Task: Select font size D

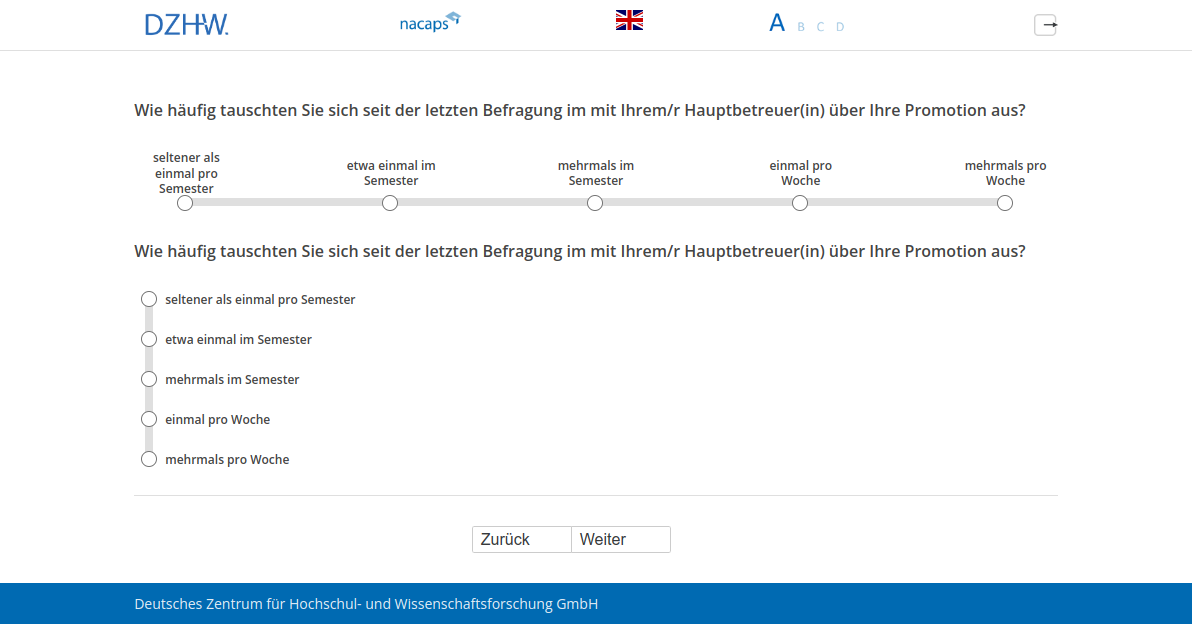Action: [840, 27]
